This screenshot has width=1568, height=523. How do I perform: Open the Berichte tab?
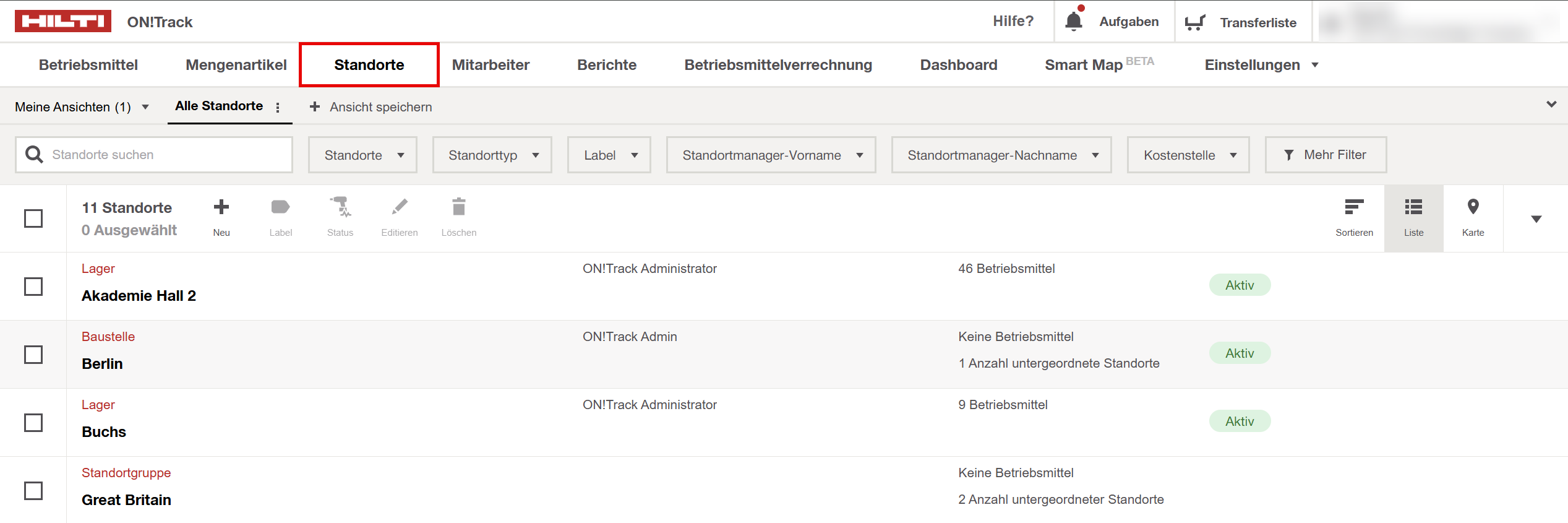click(x=606, y=65)
